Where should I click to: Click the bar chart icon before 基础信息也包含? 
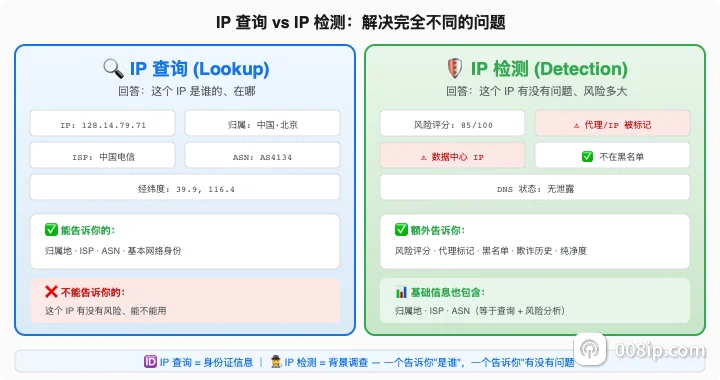click(x=401, y=292)
